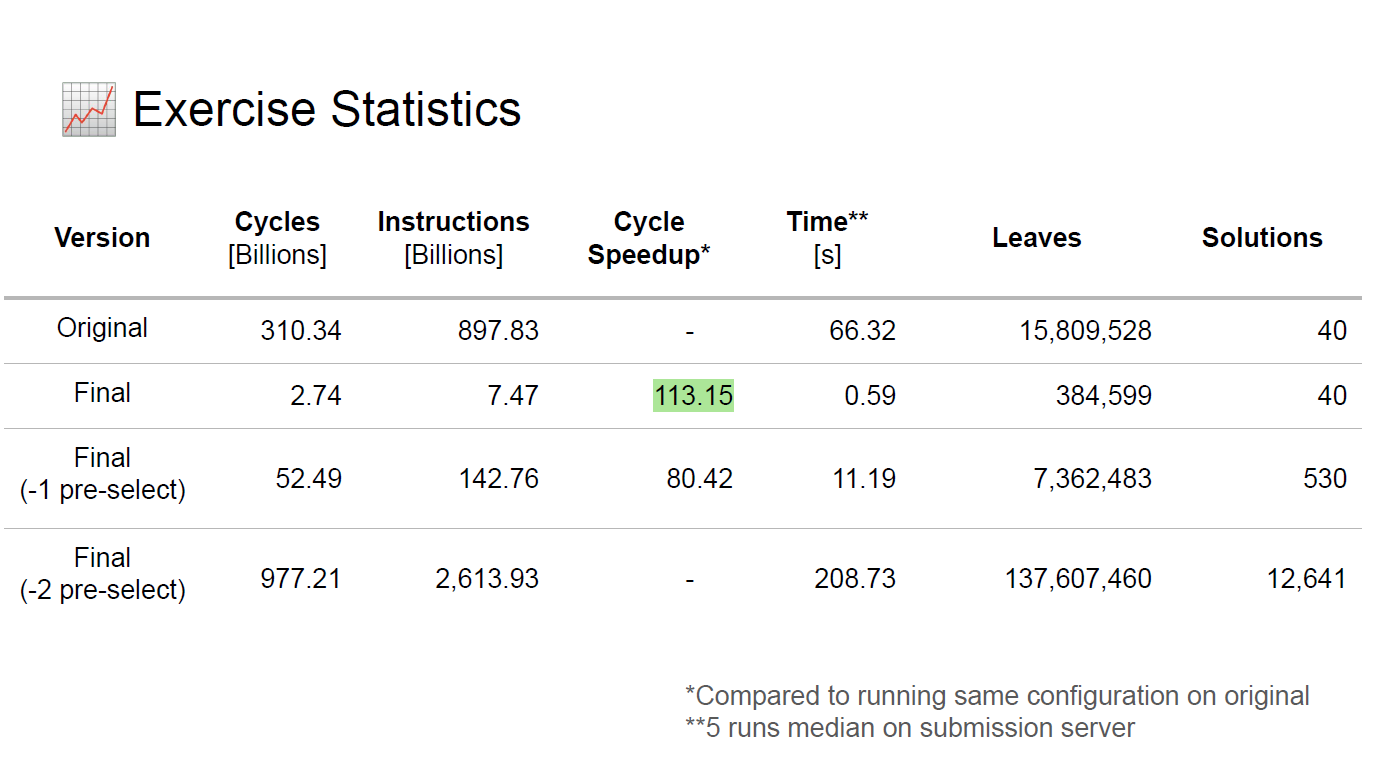Click the Final (-1 pre-select) row label
Screen dimensions: 1374x772
102,474
